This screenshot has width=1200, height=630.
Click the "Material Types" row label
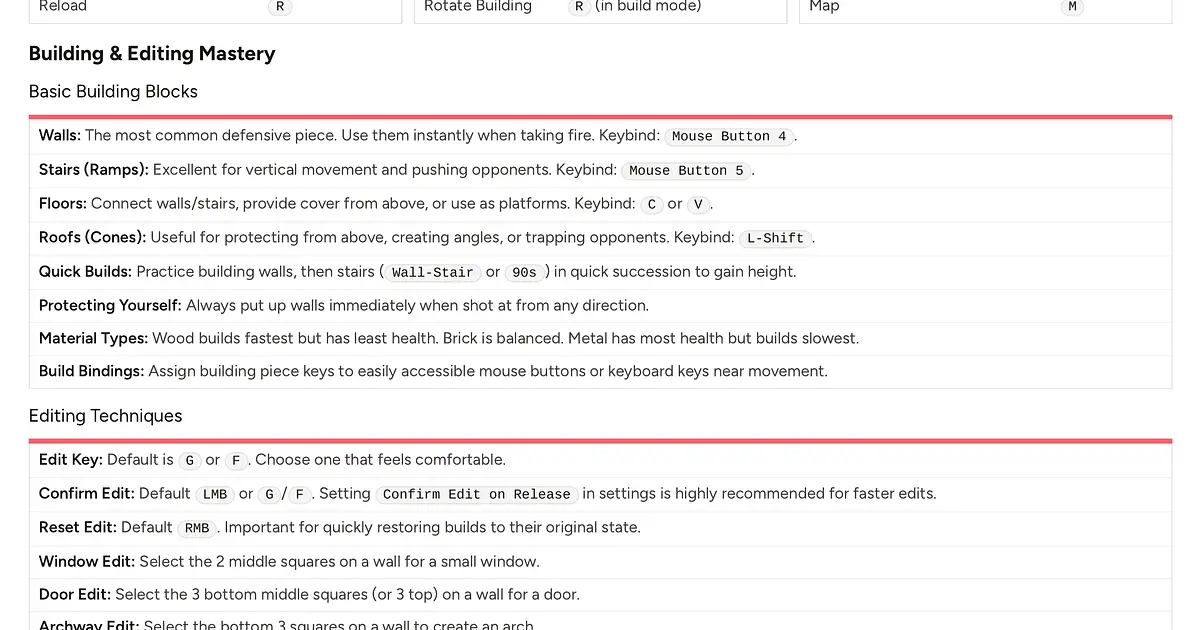93,338
